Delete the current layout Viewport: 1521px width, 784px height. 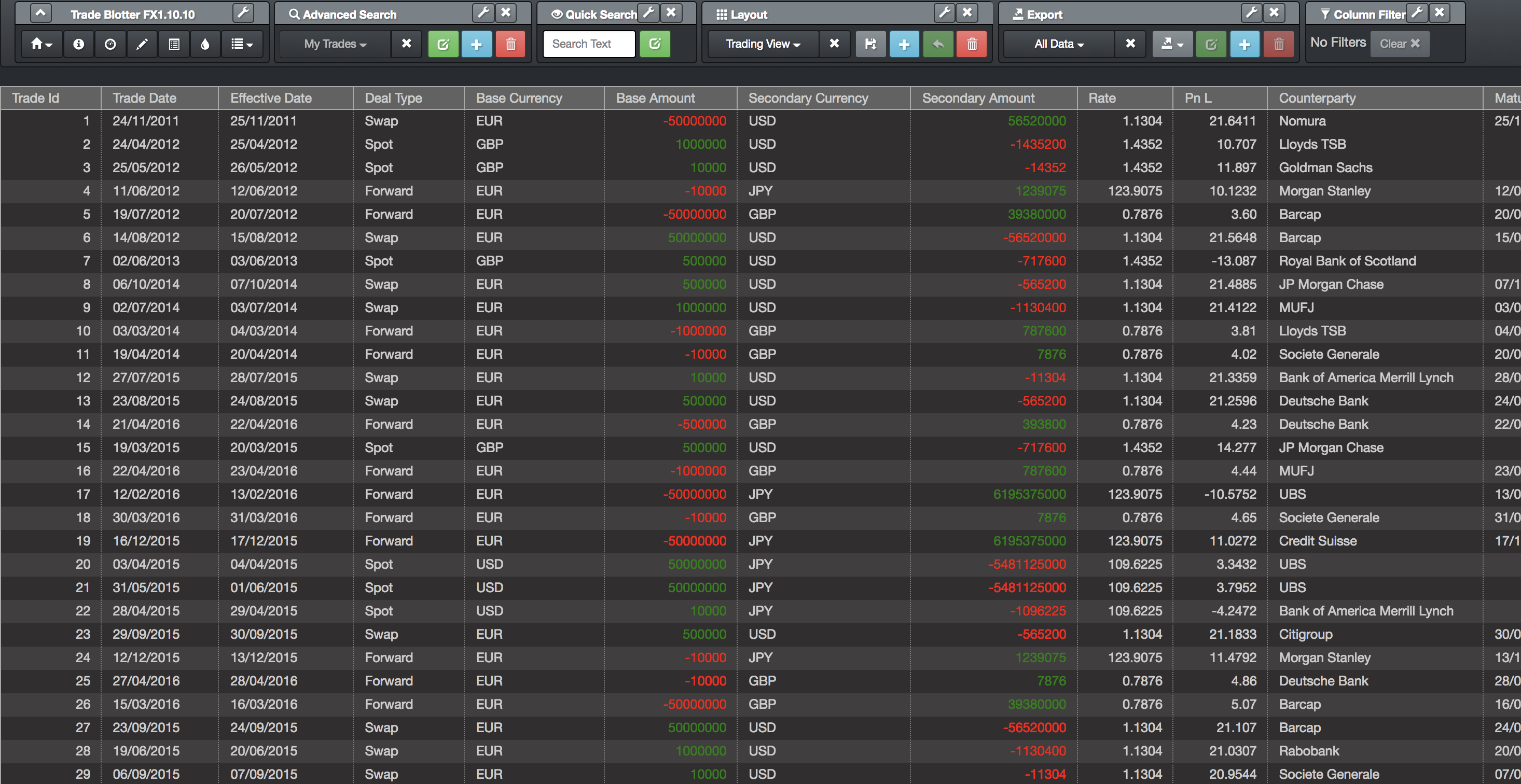(972, 44)
